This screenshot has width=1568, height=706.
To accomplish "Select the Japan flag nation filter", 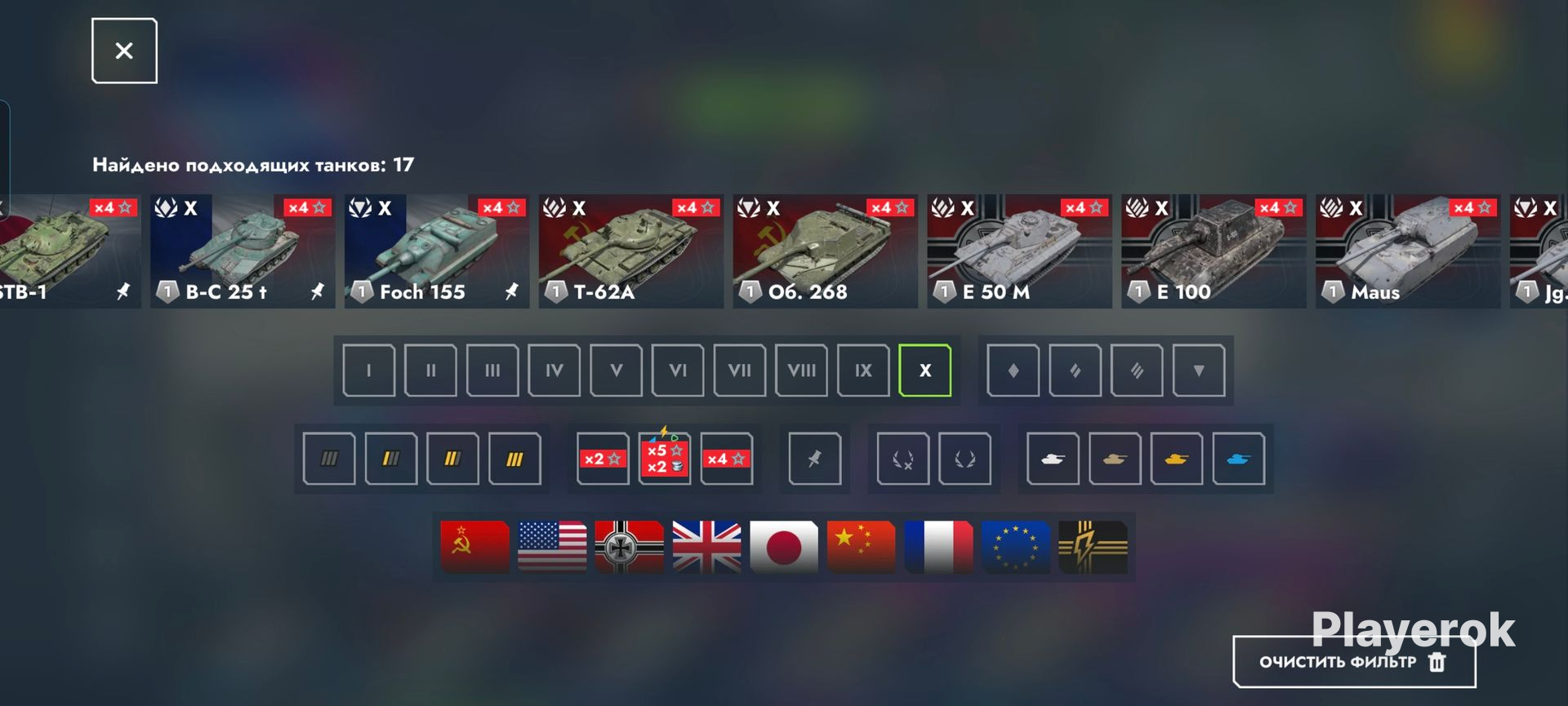I will click(783, 546).
